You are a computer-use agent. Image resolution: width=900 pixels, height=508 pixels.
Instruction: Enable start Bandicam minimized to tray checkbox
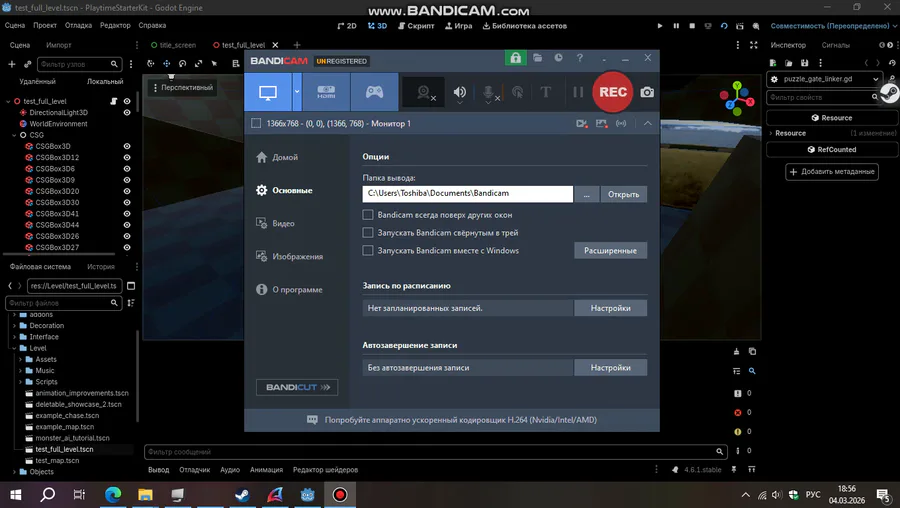point(368,232)
